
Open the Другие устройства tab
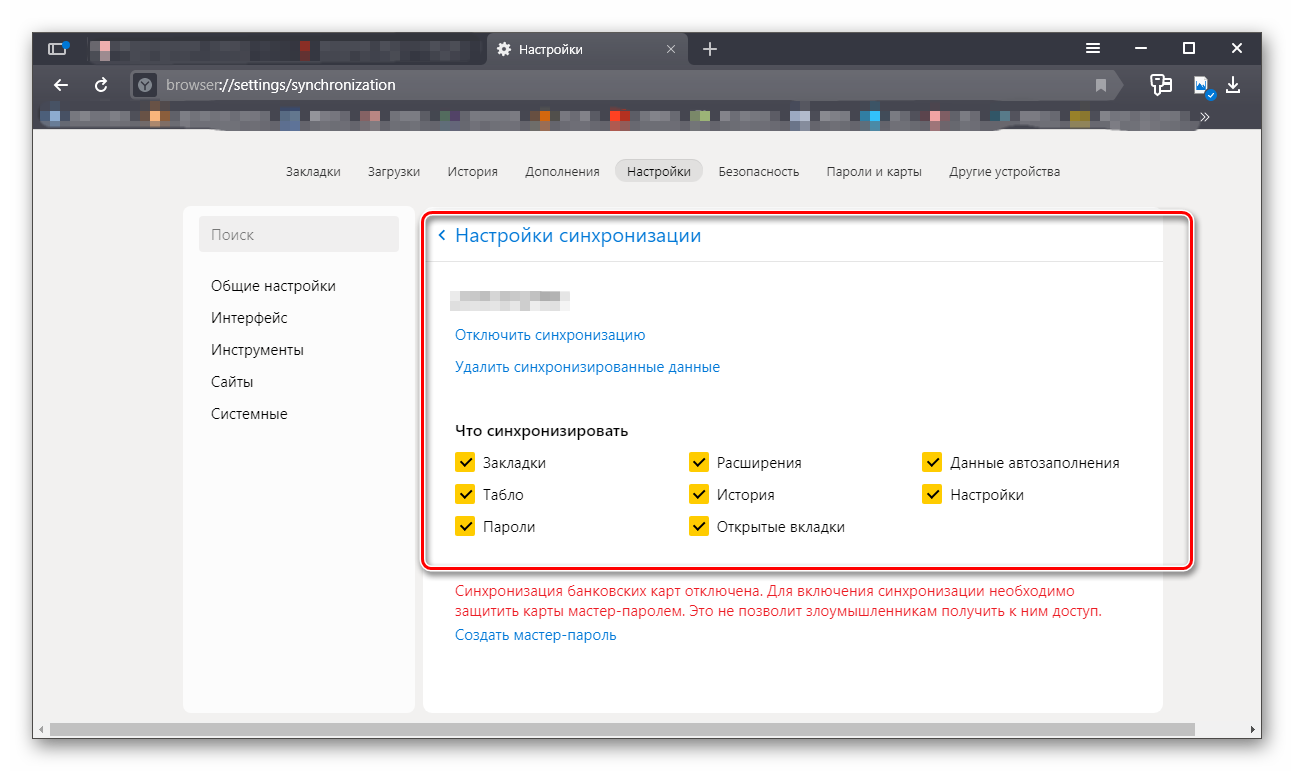[x=1004, y=171]
